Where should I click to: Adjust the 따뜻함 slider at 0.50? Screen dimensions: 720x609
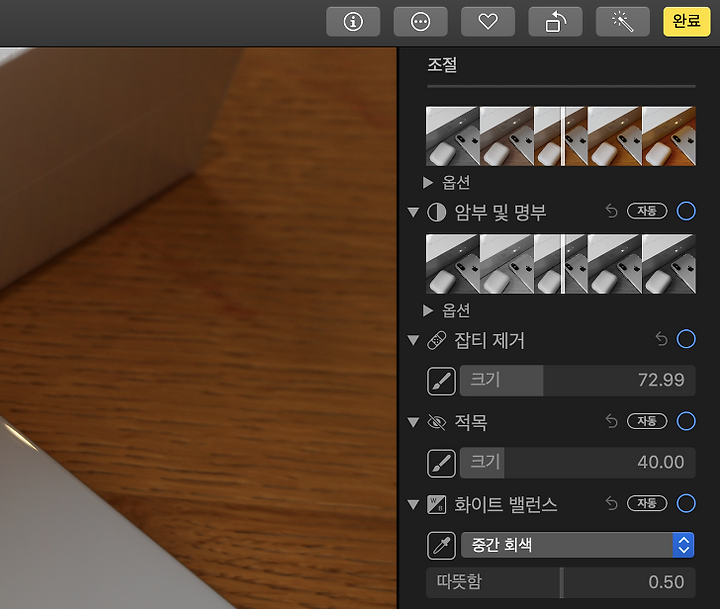pos(561,582)
